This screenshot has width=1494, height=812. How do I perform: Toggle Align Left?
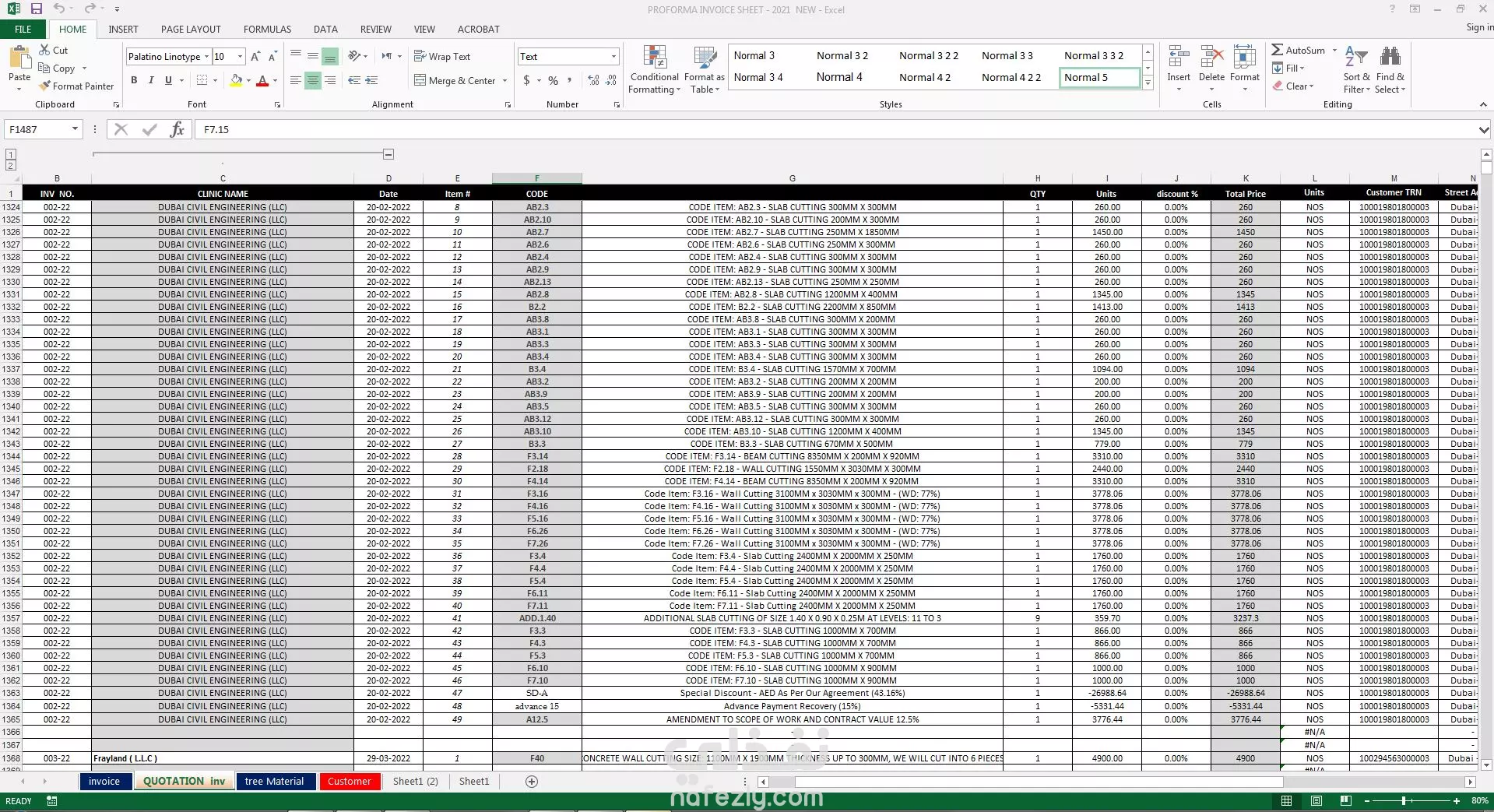point(296,80)
